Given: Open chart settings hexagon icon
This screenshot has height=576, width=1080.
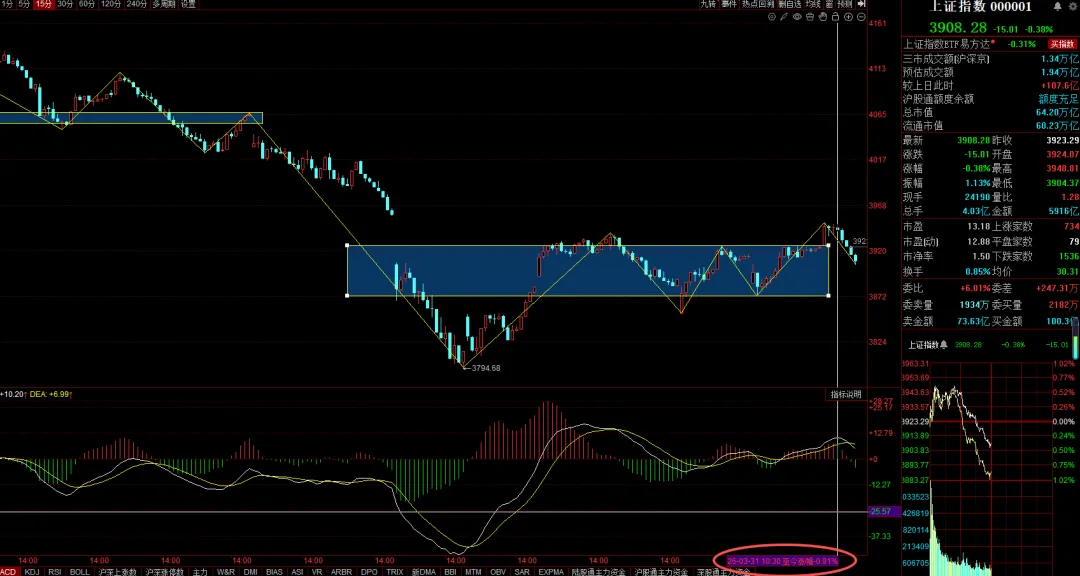Looking at the screenshot, I should click(x=771, y=17).
